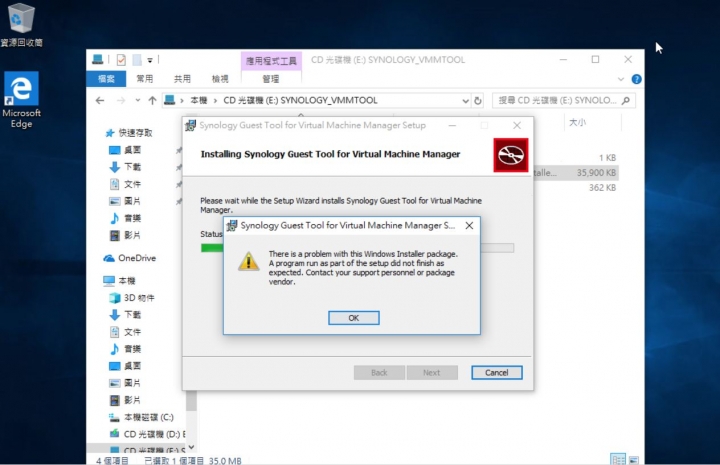Go back in File Explorer
The image size is (720, 465).
100,100
